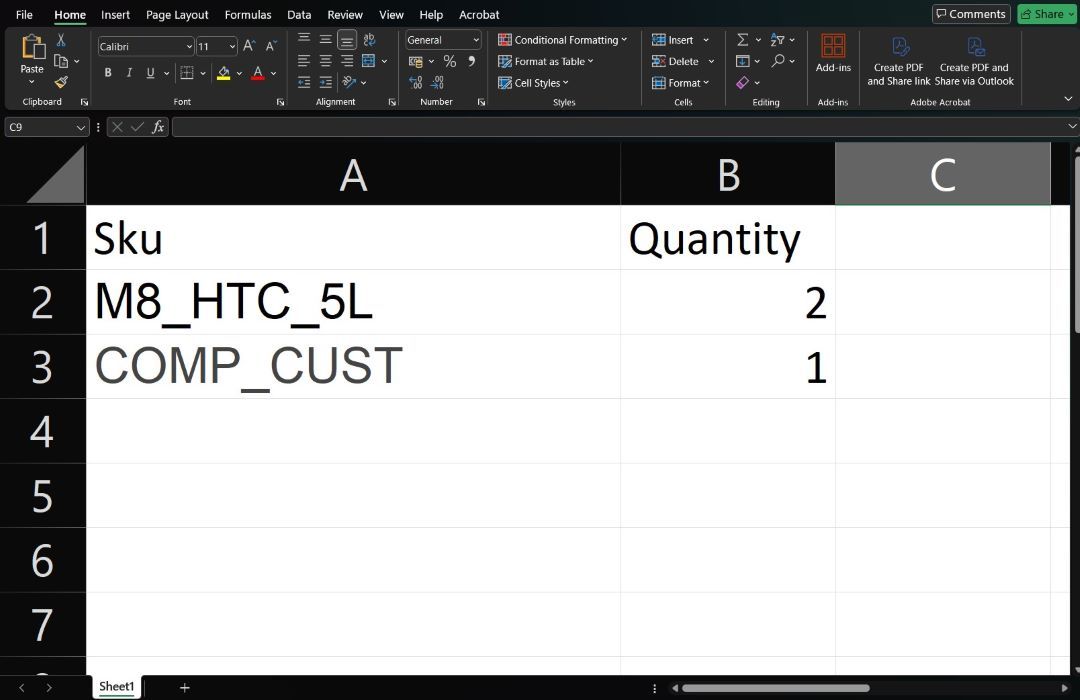
Task: Toggle Bottom Align
Action: [347, 41]
